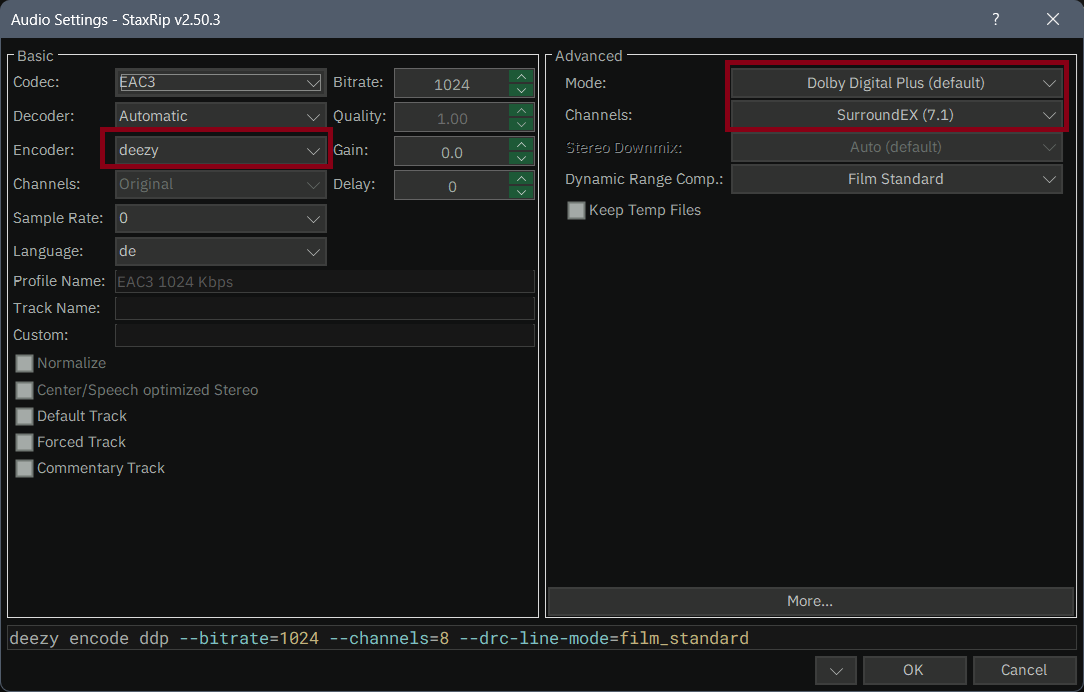The width and height of the screenshot is (1084, 692).
Task: Open the Decoder dropdown set to Automatic
Action: [221, 116]
